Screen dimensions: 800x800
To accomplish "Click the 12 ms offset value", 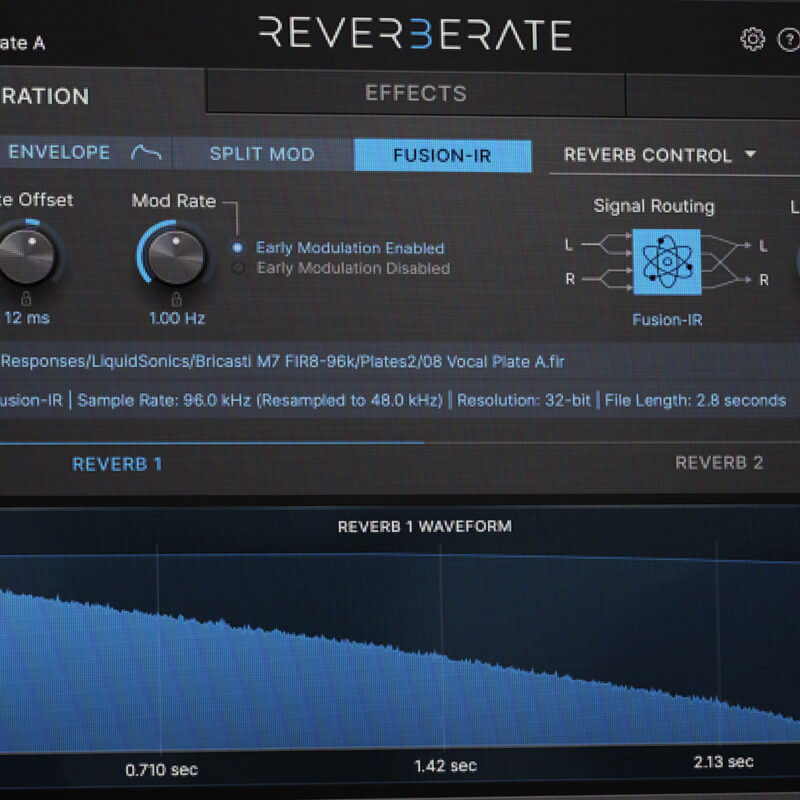I will tap(27, 318).
